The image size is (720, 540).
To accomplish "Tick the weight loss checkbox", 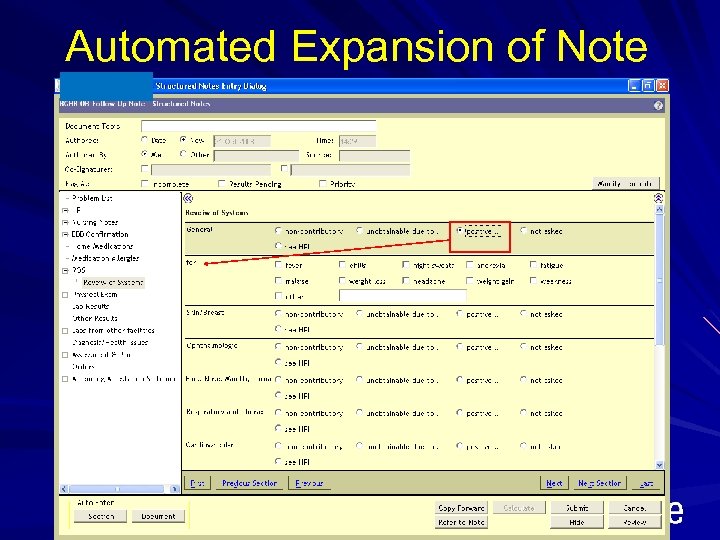I will (x=342, y=280).
